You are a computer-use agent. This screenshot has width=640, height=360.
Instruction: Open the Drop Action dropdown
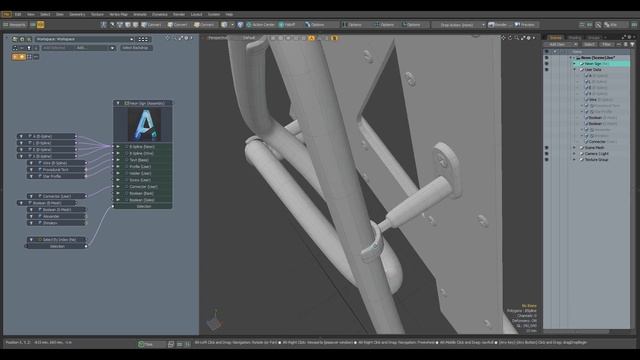pyautogui.click(x=460, y=25)
